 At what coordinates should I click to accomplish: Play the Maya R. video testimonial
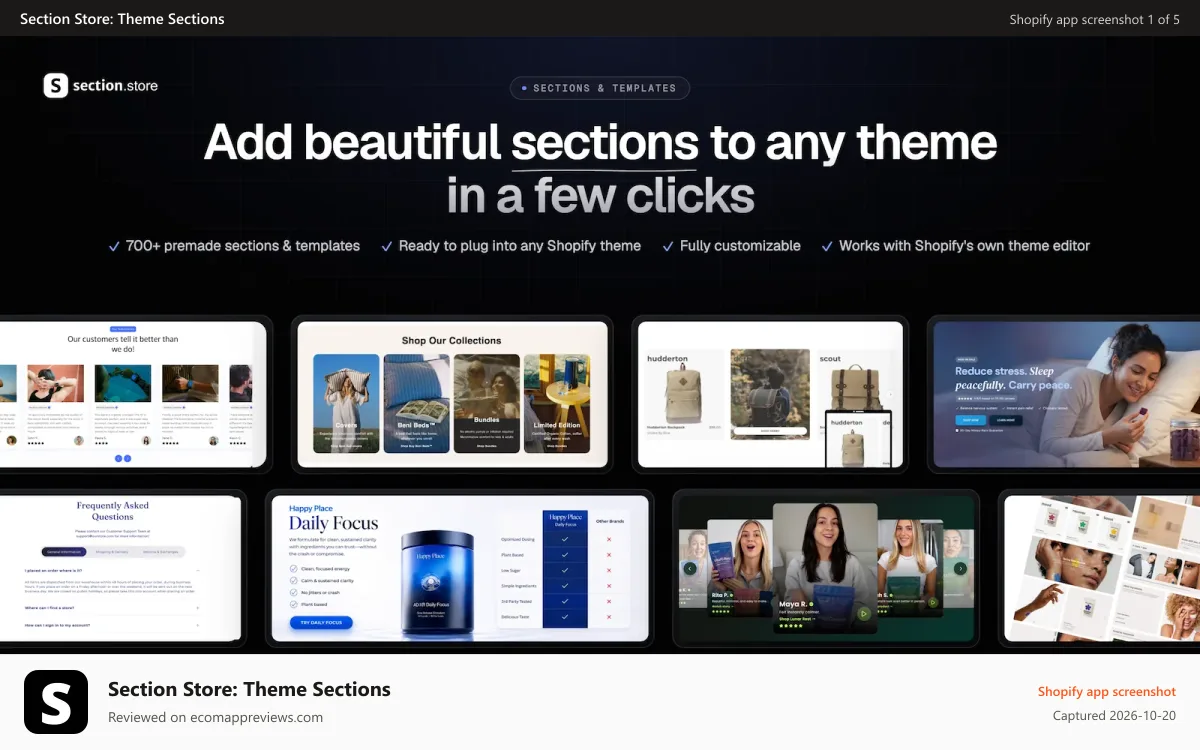(x=864, y=614)
